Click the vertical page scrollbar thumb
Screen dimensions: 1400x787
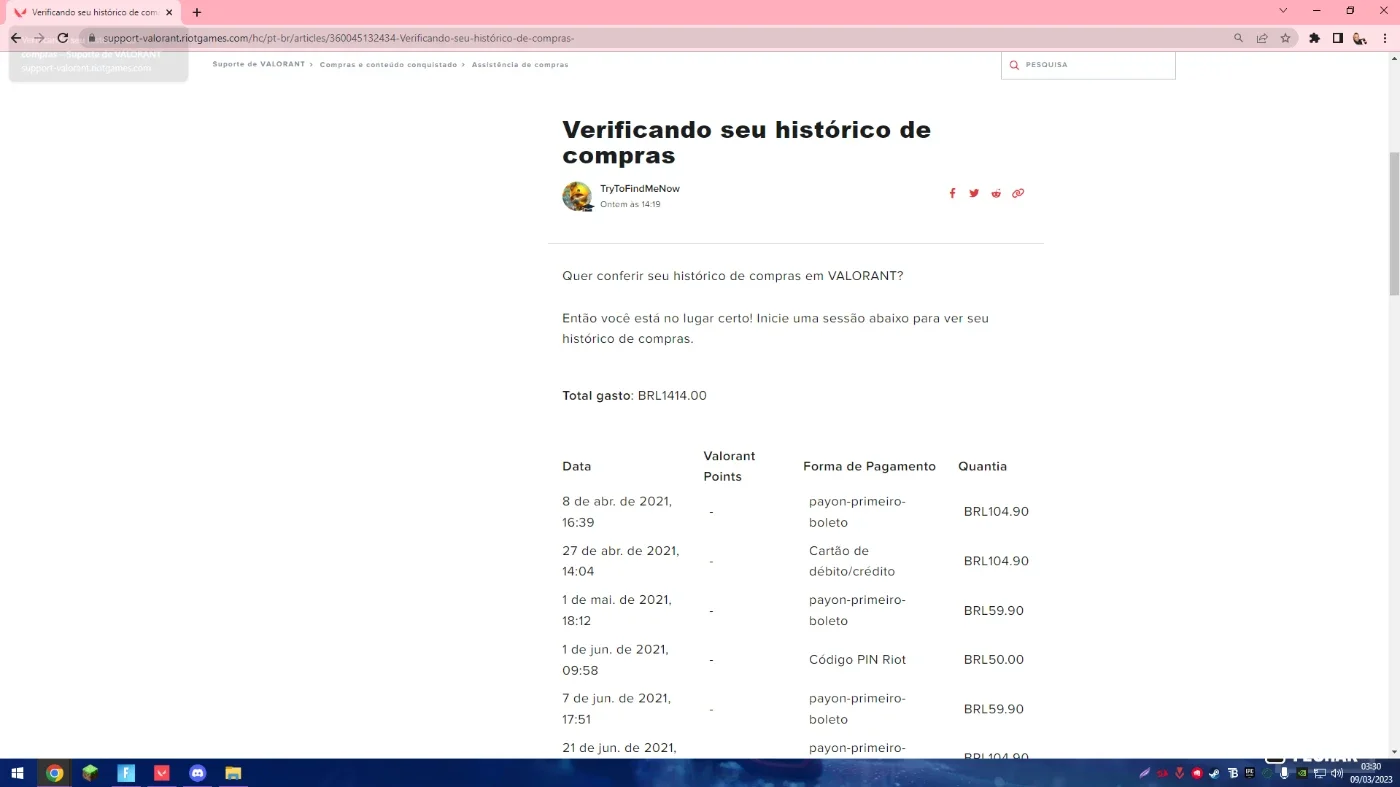[x=1394, y=224]
